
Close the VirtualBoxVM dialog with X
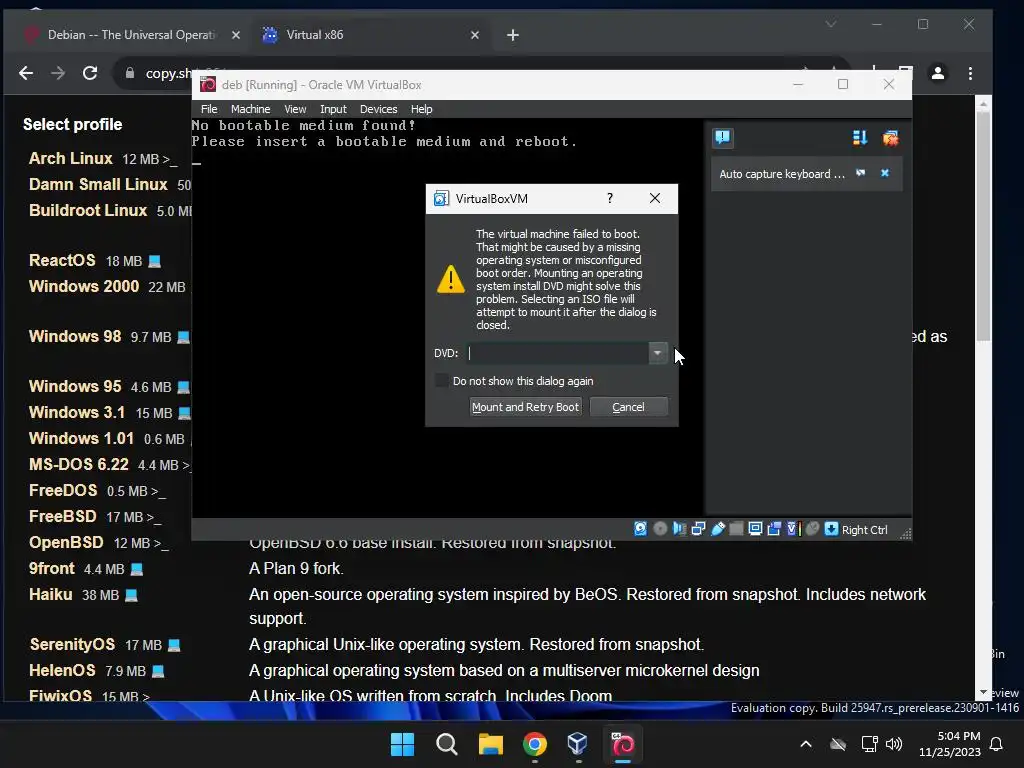coord(654,198)
